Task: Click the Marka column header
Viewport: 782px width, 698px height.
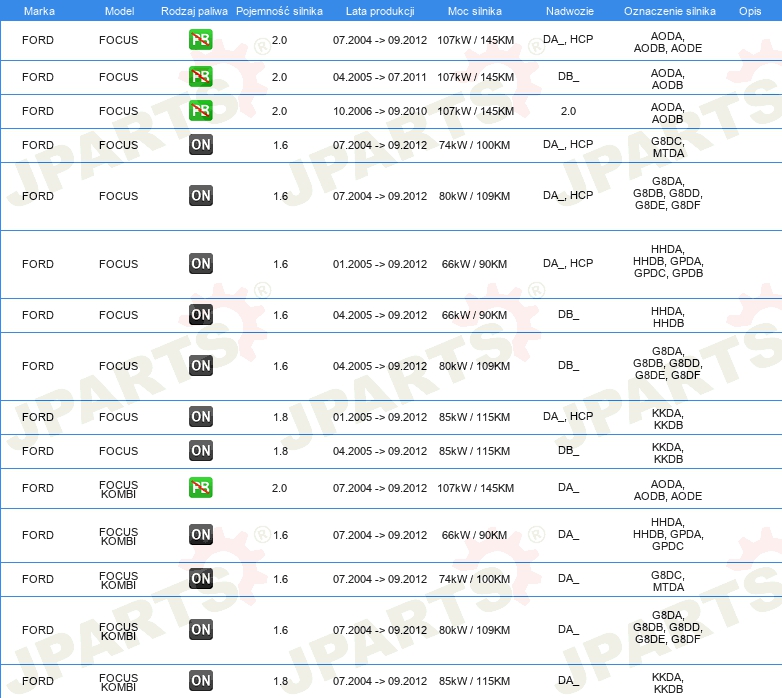Action: click(39, 11)
